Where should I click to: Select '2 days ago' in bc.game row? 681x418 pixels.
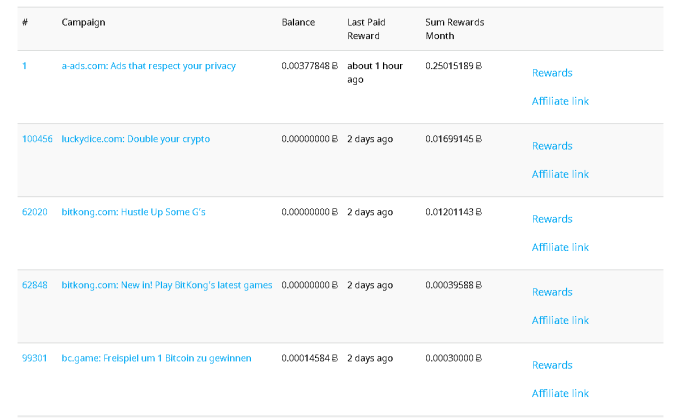point(370,358)
